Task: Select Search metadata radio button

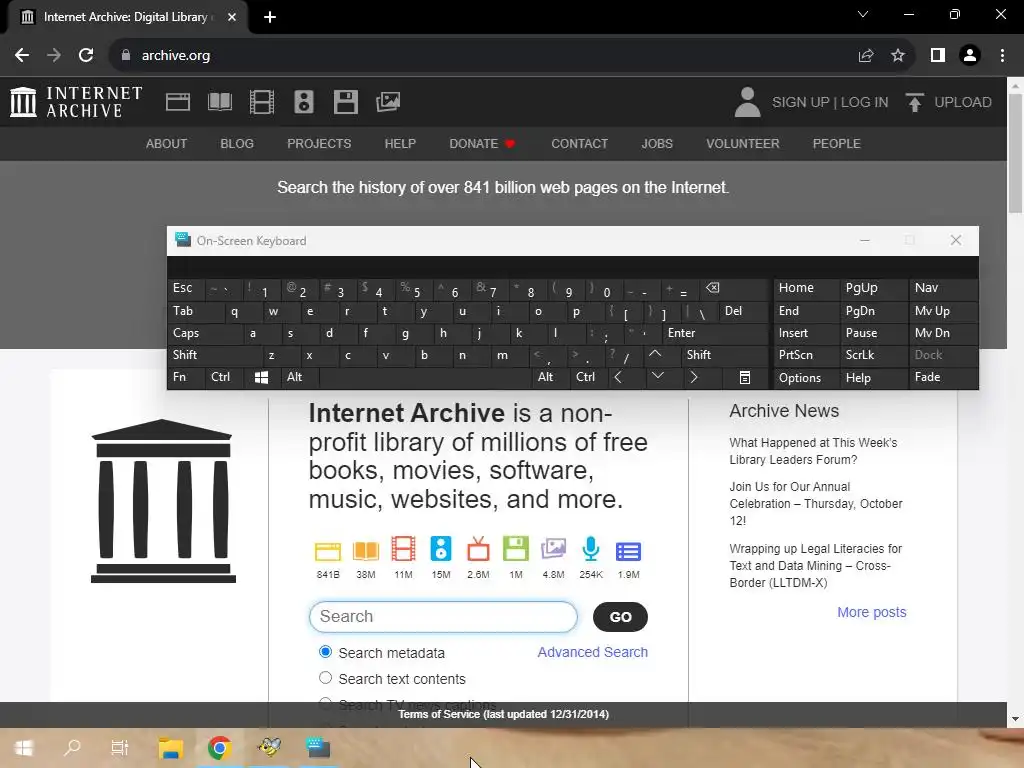Action: (325, 652)
